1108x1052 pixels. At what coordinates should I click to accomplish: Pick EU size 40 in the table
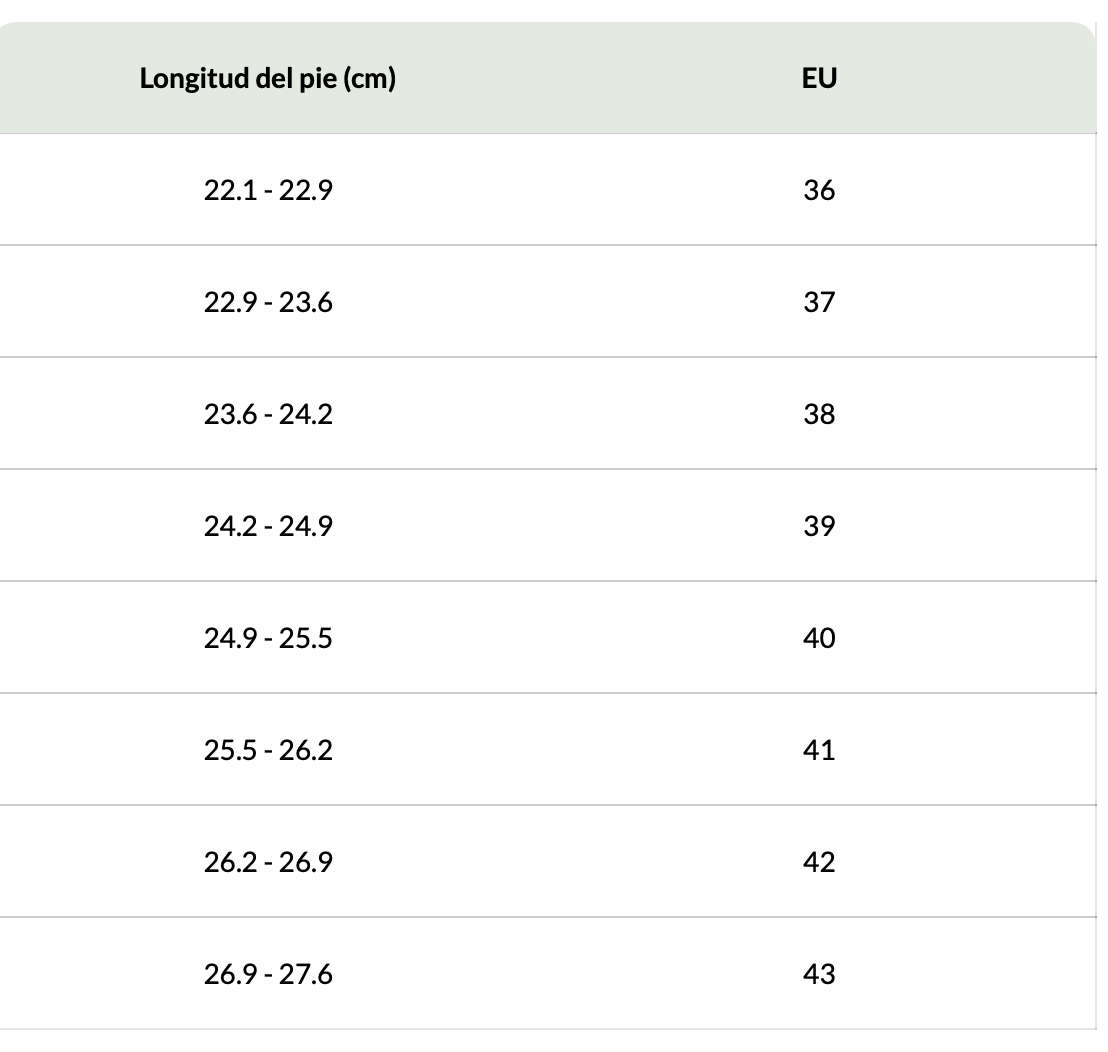[819, 638]
